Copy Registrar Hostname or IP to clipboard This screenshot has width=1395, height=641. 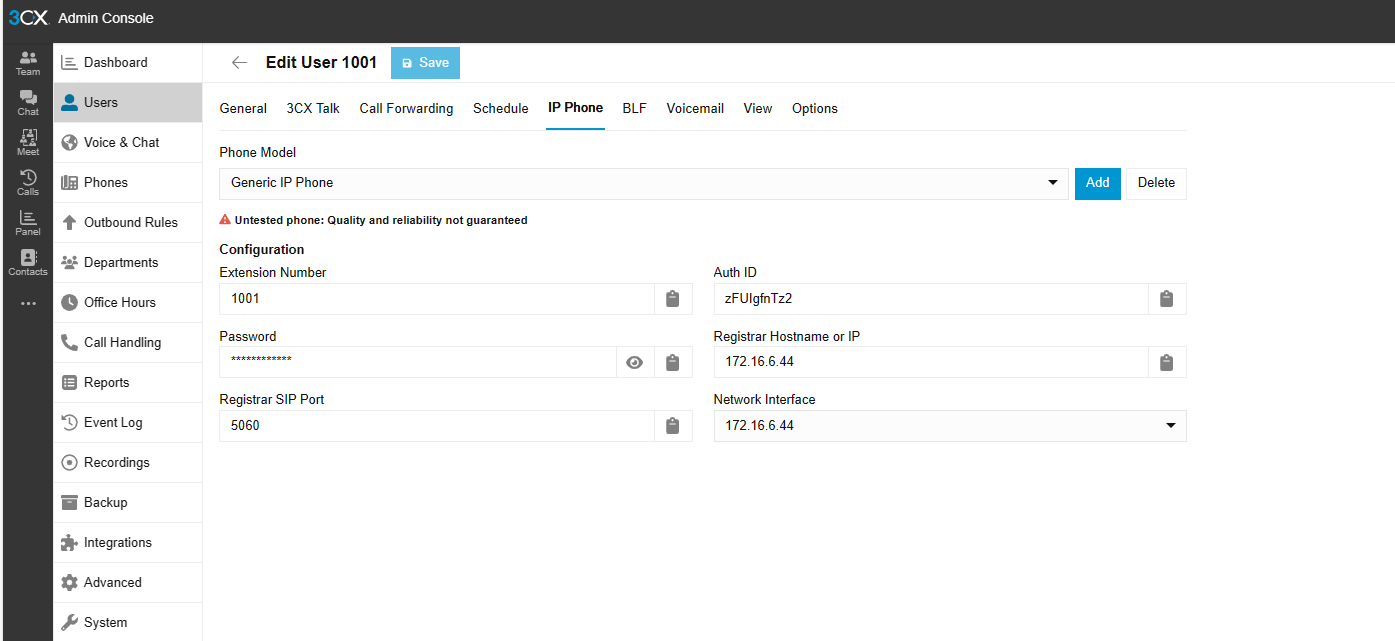[x=1166, y=363]
